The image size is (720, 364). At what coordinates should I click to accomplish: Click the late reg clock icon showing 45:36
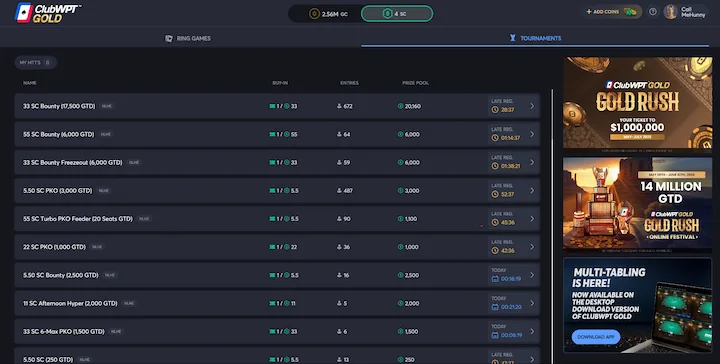[x=495, y=223]
